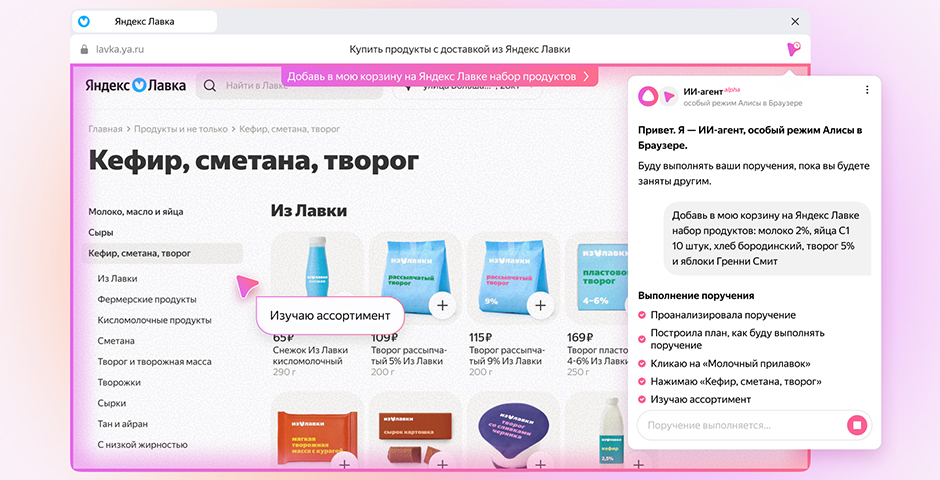This screenshot has width=940, height=480.
Task: Click the Яндекс Лавка logo
Action: click(x=135, y=86)
